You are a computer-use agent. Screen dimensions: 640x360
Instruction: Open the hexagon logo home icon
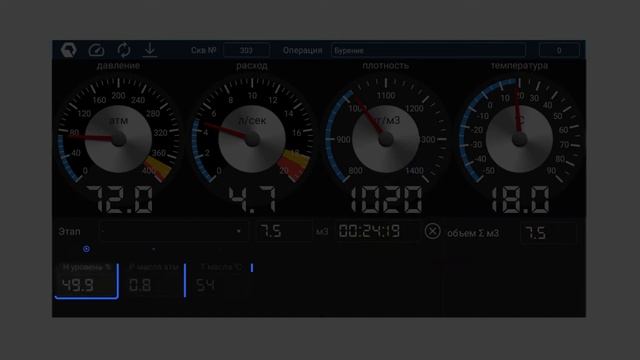pos(69,50)
